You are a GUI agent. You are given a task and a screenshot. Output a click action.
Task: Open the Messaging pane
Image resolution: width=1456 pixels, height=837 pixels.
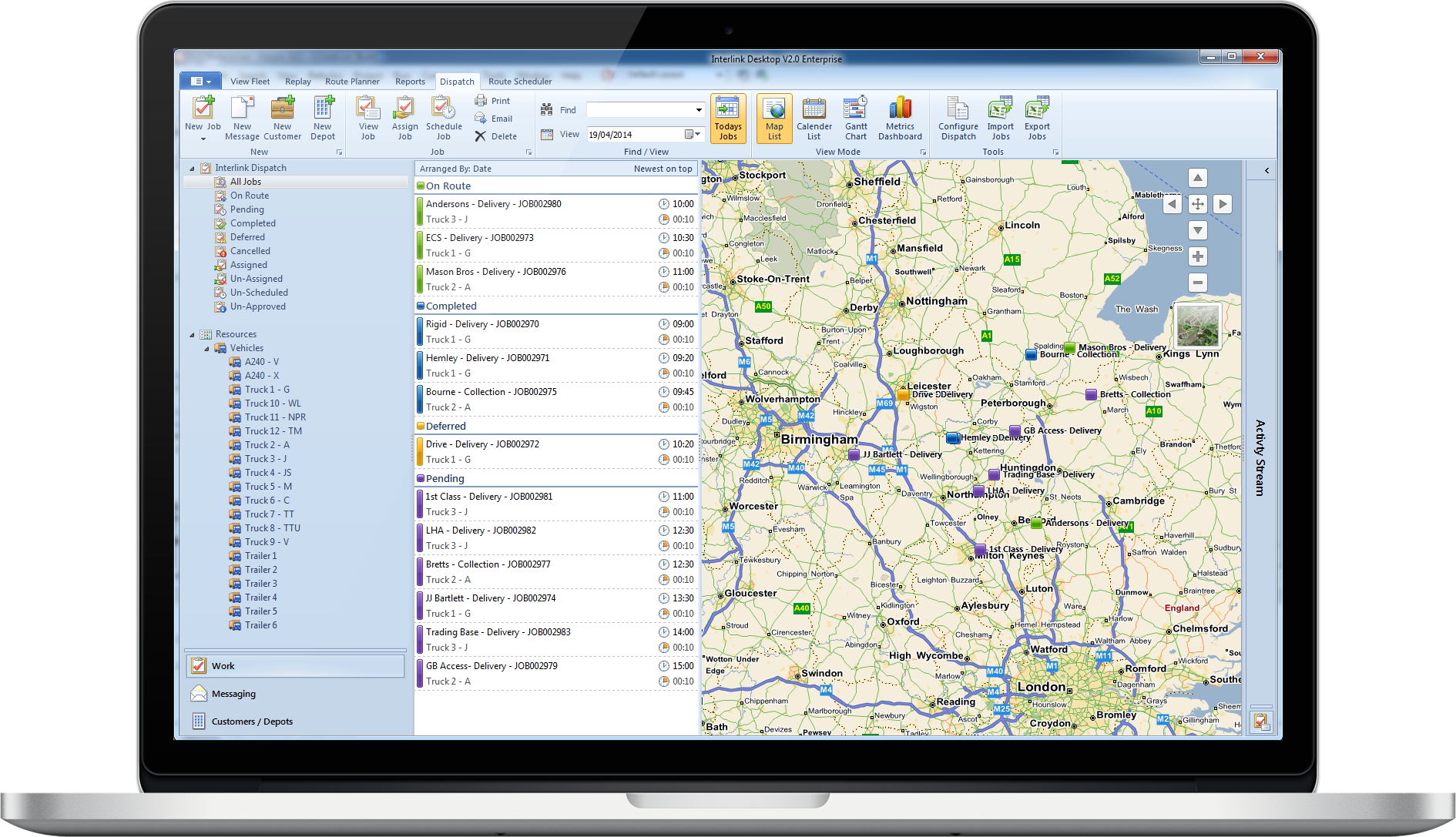(233, 694)
